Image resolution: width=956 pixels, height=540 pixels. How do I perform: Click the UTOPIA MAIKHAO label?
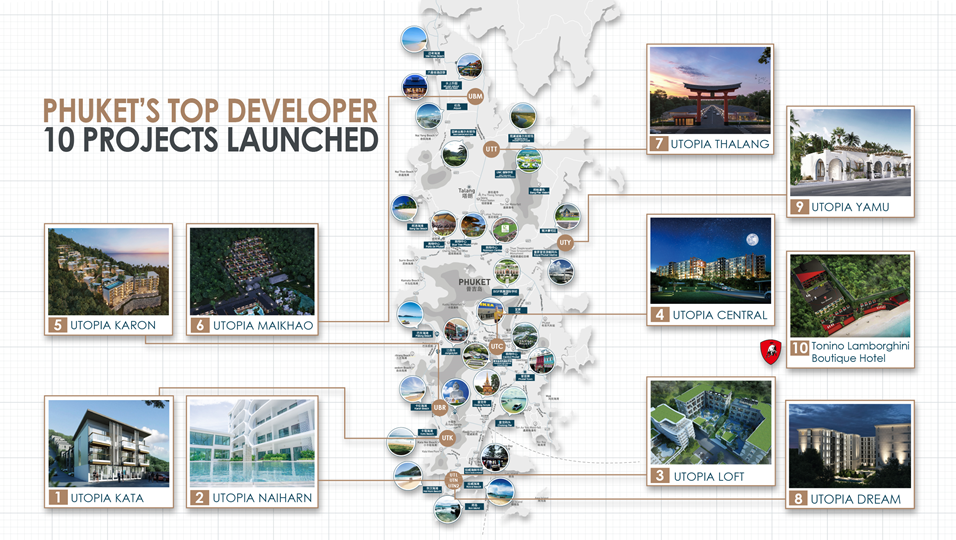pos(263,325)
